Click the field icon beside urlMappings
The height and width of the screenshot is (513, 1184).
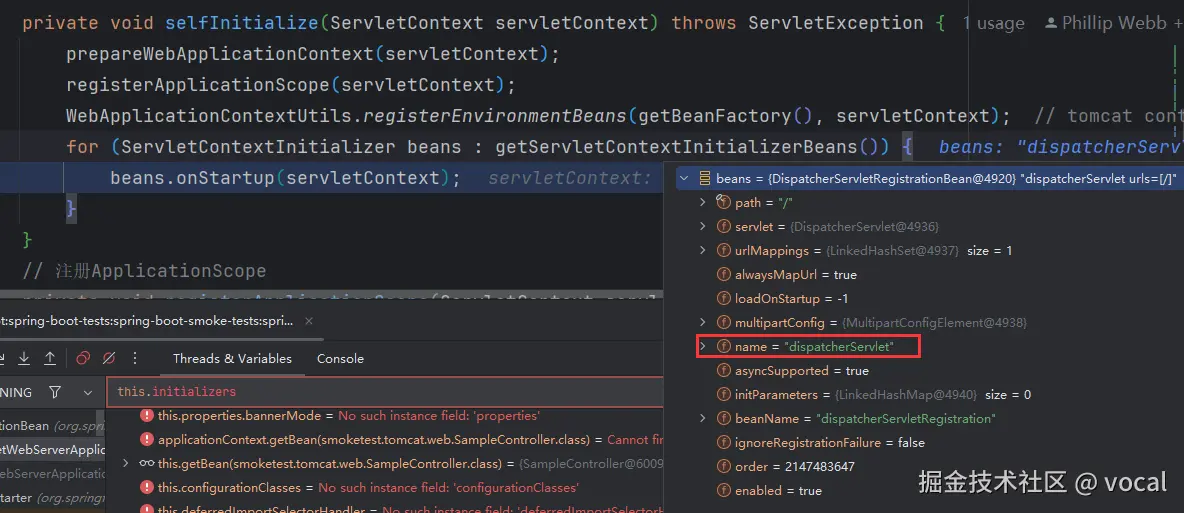(x=723, y=250)
